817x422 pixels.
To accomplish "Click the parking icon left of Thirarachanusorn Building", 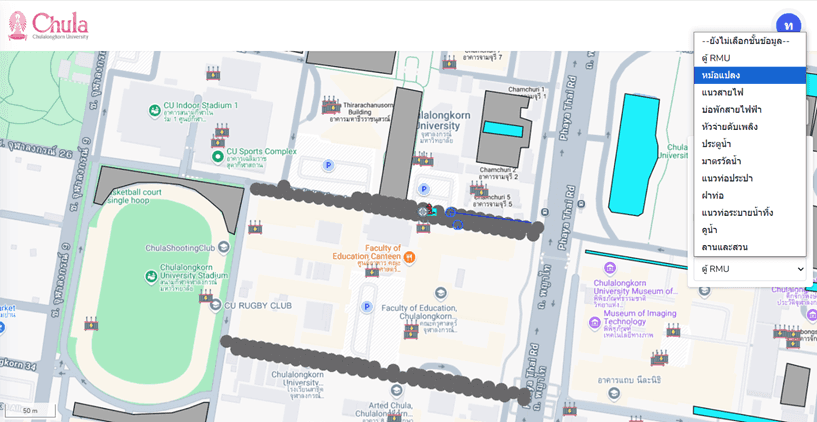I will [328, 166].
